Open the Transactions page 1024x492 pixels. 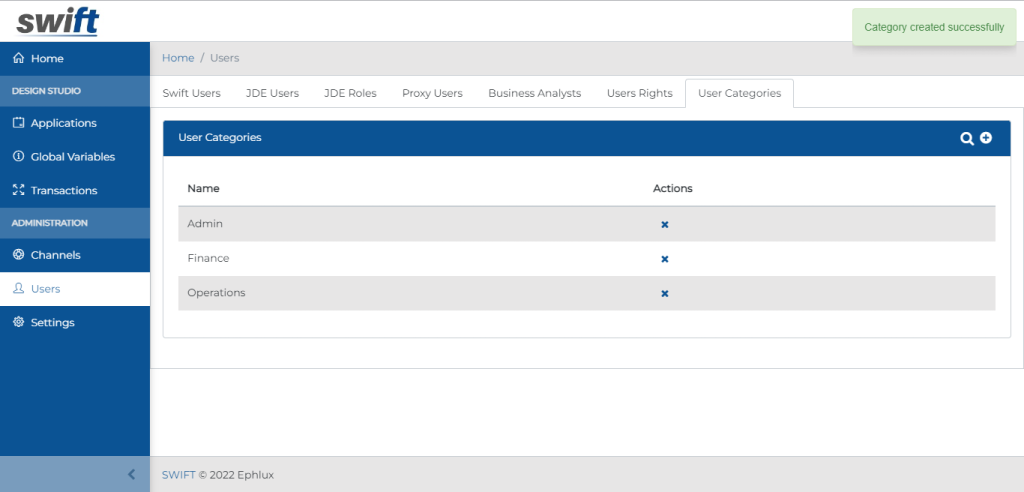(63, 190)
